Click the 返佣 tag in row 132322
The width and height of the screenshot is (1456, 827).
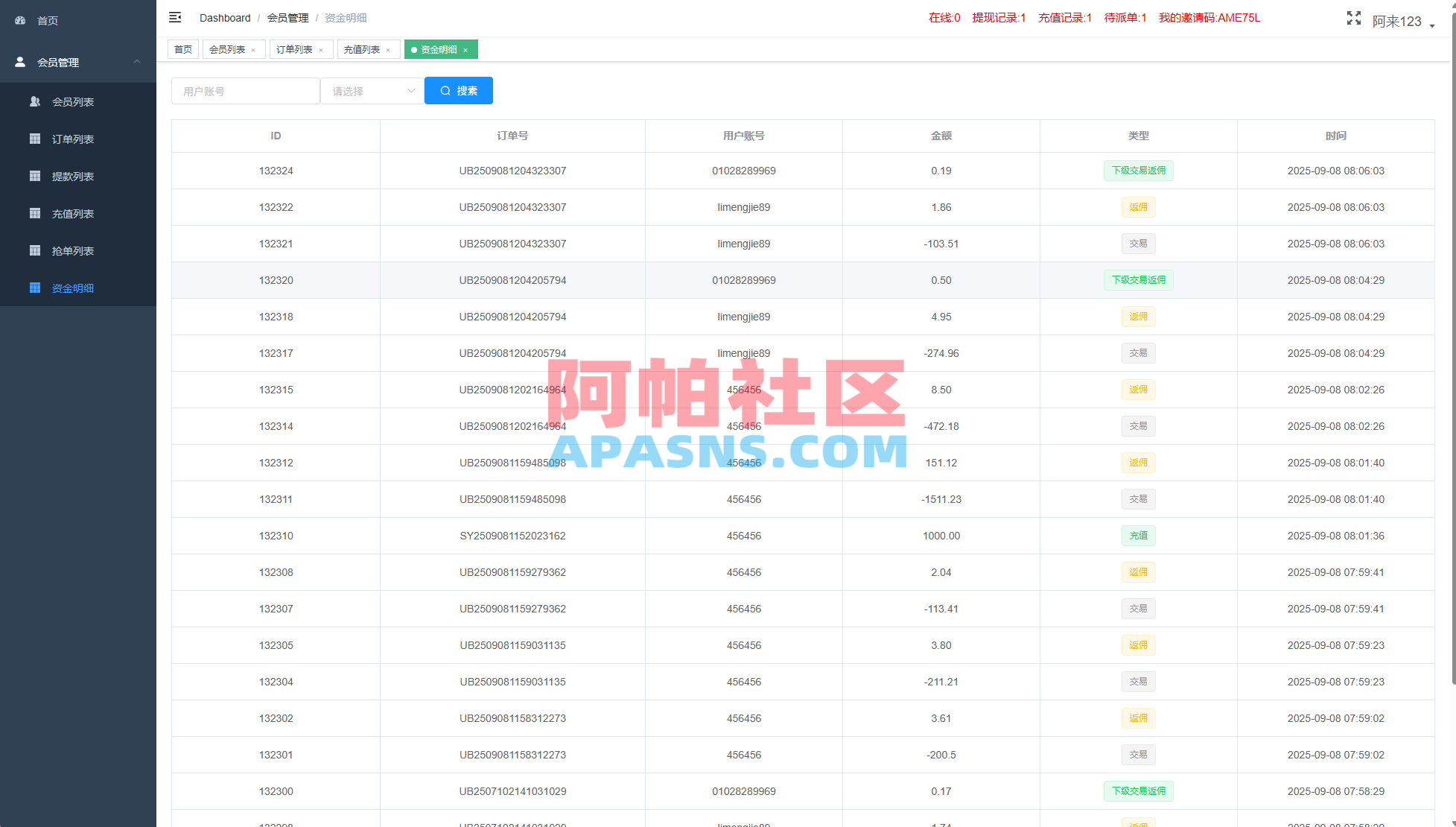pyautogui.click(x=1139, y=207)
